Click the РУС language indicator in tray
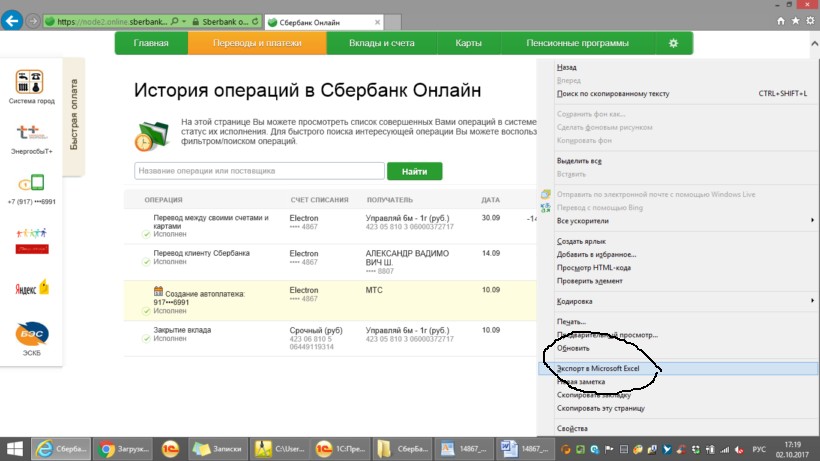820x461 pixels. [x=759, y=449]
